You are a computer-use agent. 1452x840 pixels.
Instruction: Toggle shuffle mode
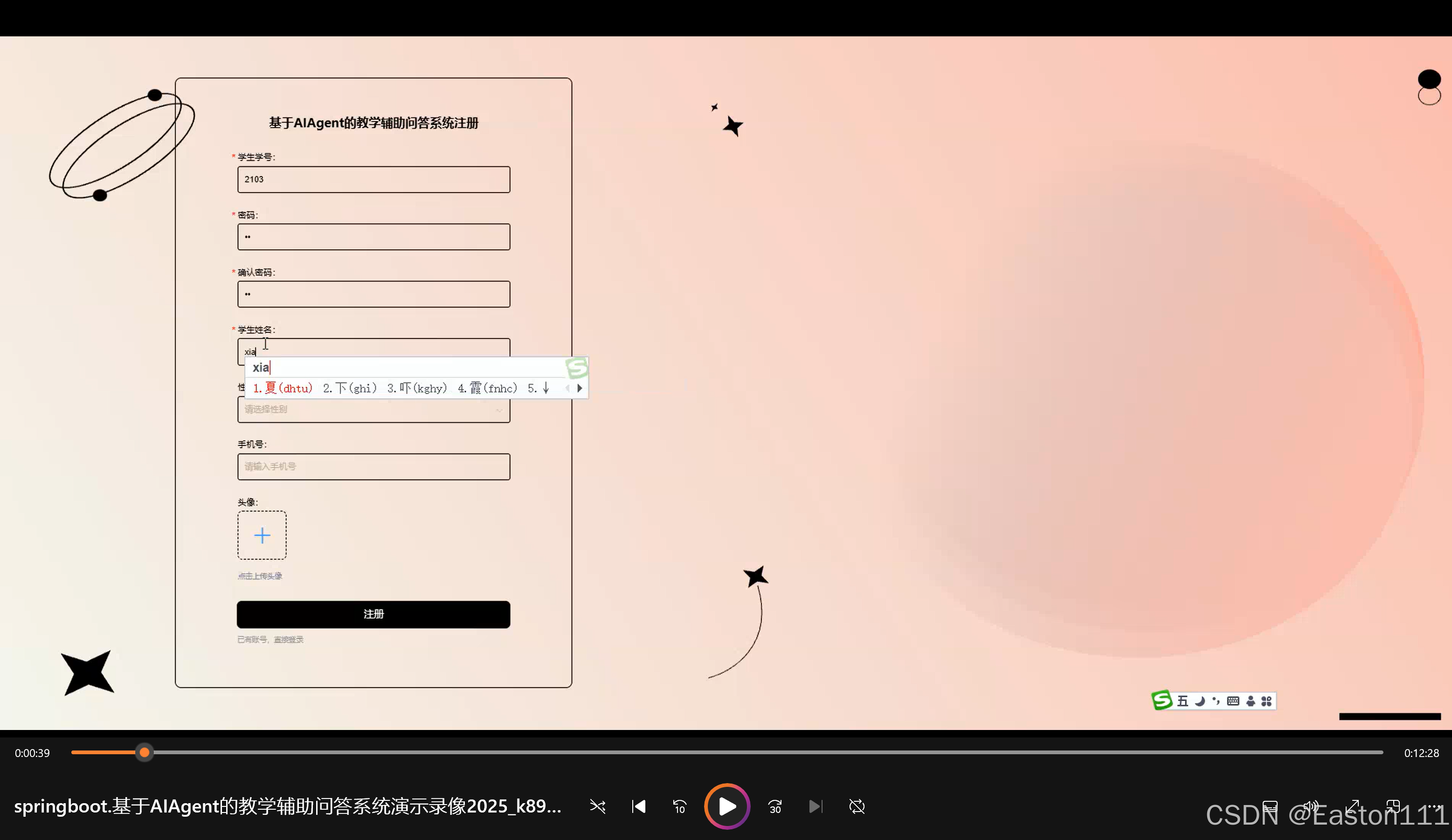[x=597, y=806]
